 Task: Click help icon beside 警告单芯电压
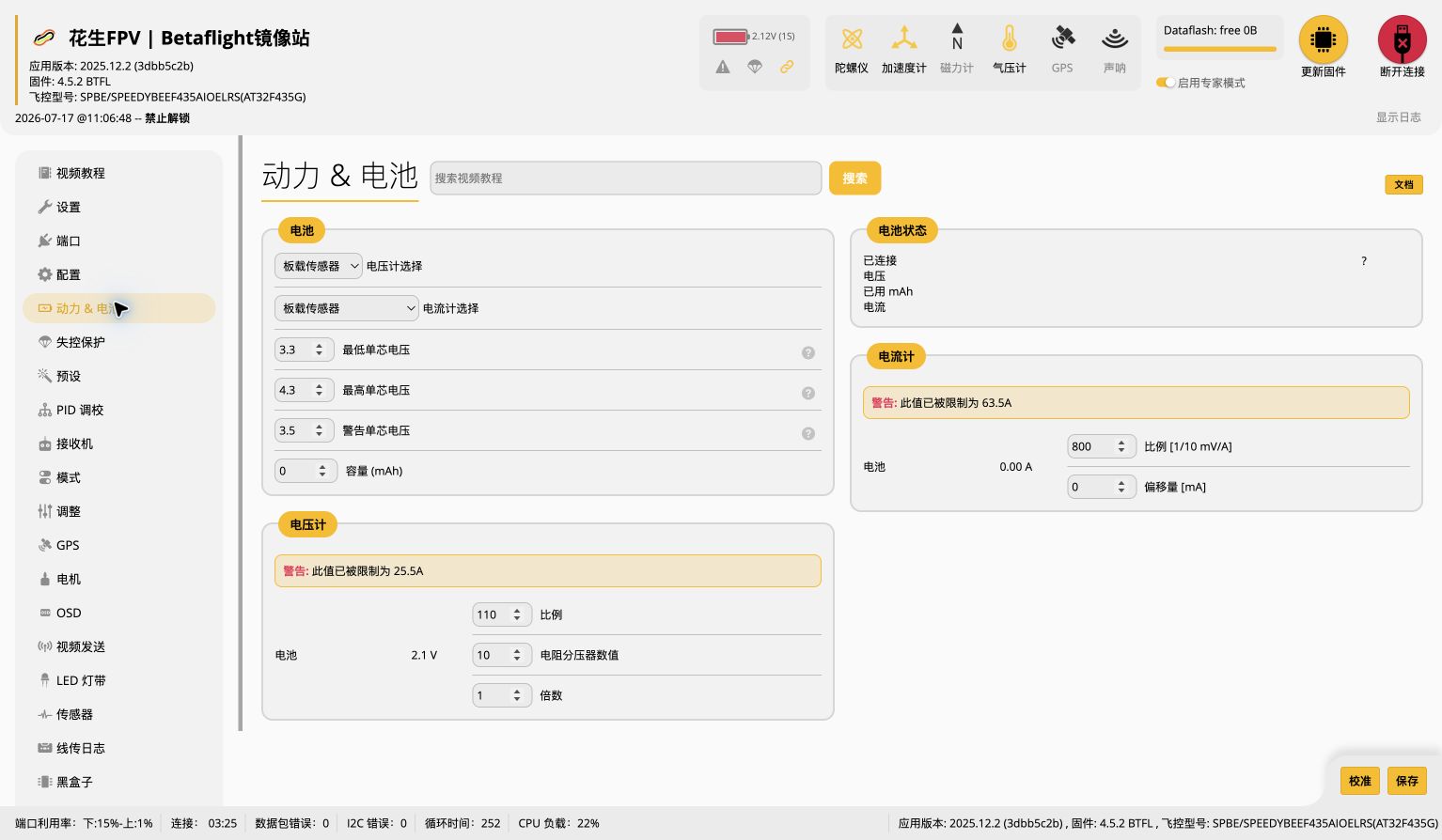coord(807,433)
